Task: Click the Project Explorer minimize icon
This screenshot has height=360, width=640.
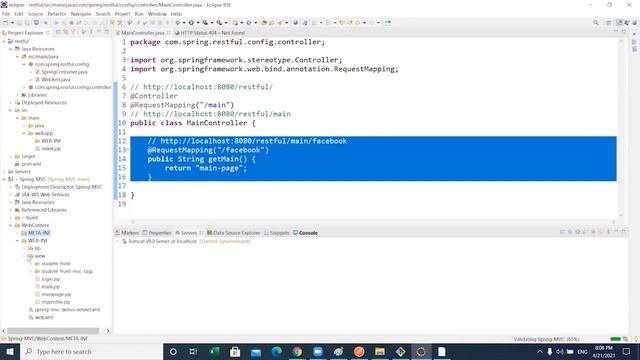Action: point(99,32)
